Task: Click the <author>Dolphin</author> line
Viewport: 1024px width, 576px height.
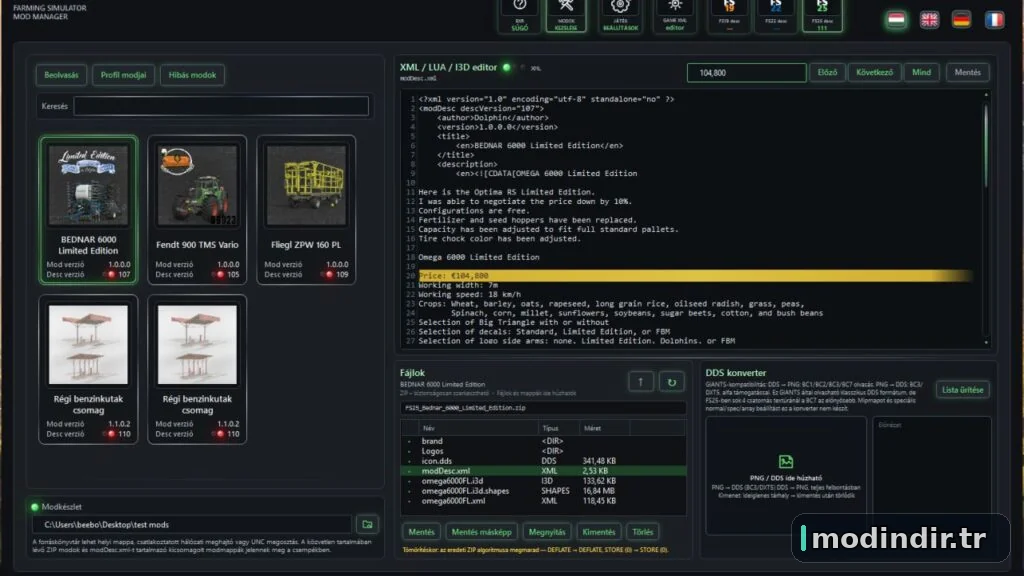Action: click(493, 118)
